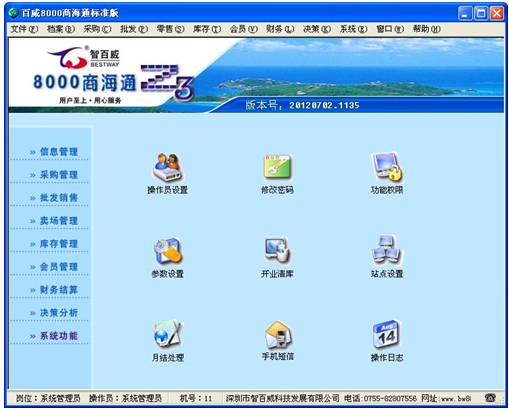The width and height of the screenshot is (509, 411).
Task: Click the 网址 website text in status bar
Action: point(446,398)
